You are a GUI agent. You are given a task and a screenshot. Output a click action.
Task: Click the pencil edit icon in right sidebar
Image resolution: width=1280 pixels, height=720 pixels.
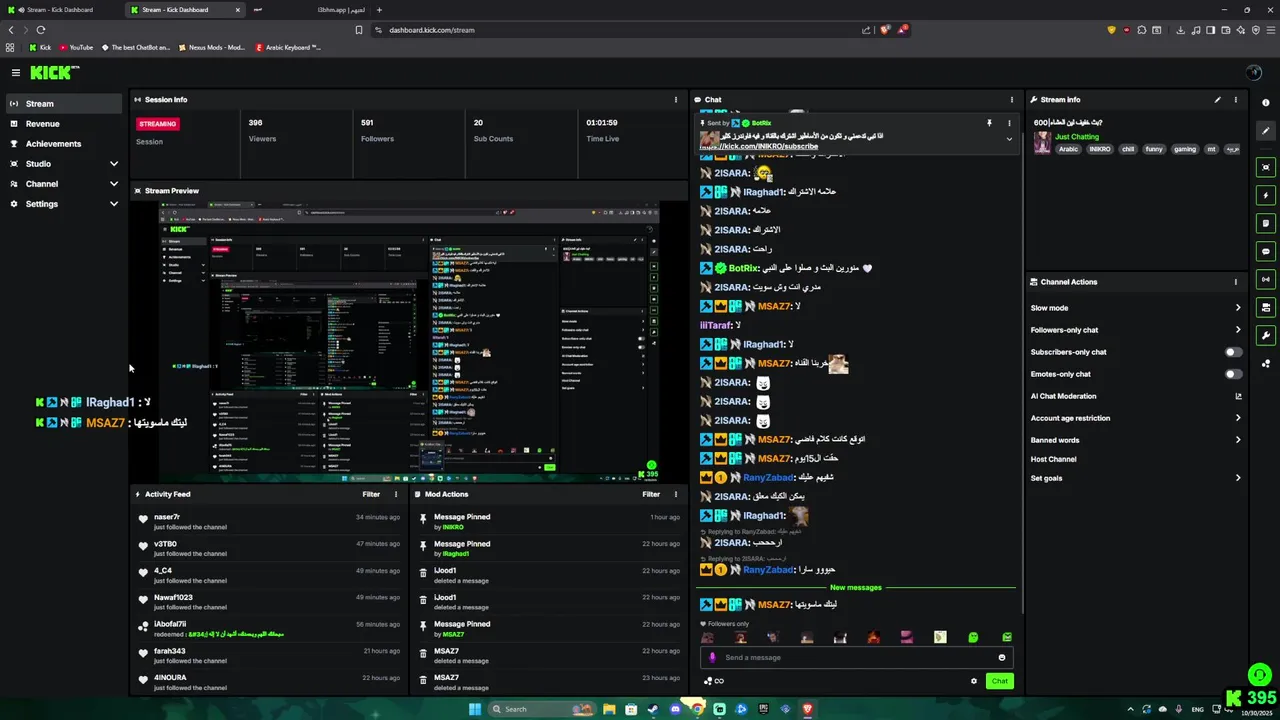click(1266, 131)
